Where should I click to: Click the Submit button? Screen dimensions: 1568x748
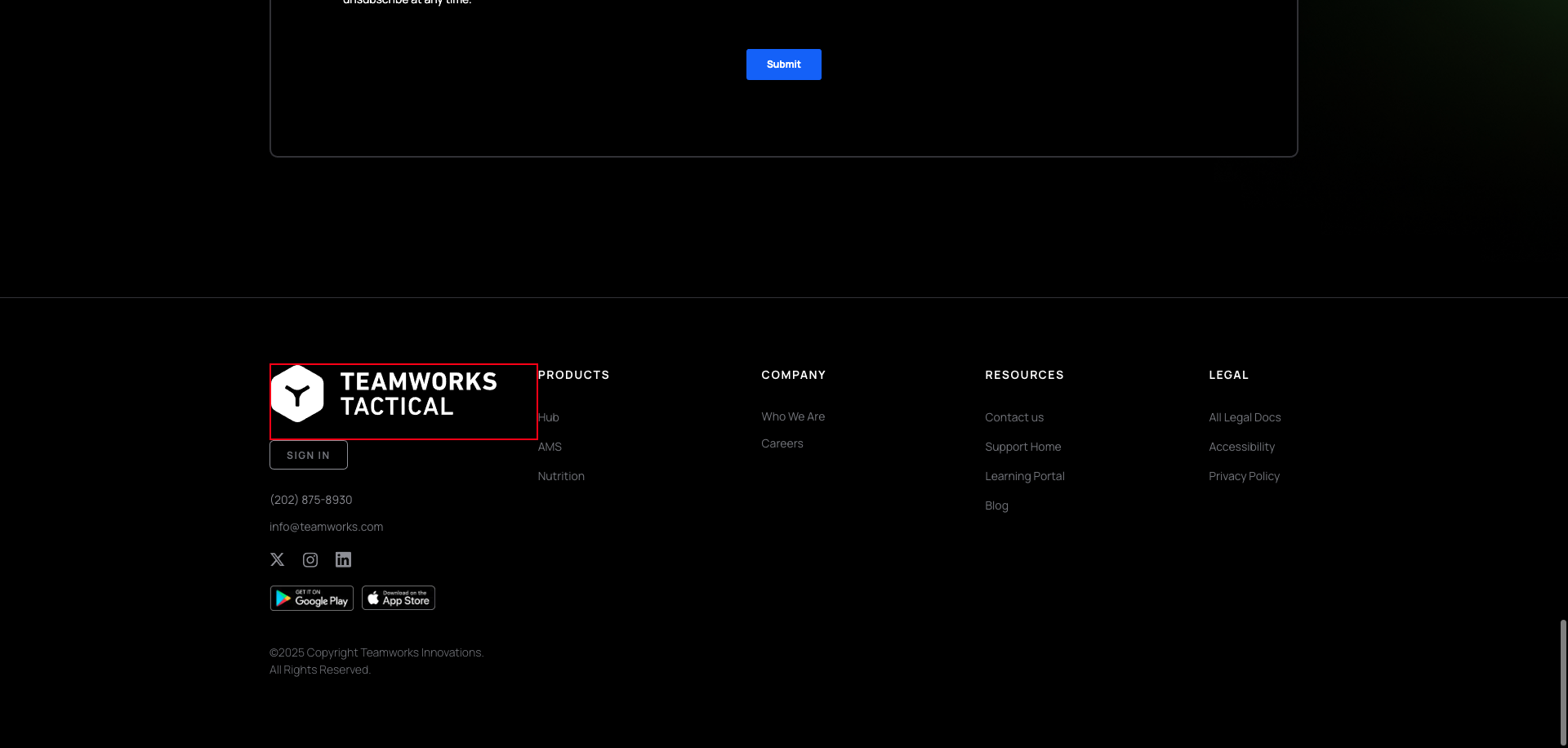click(x=783, y=64)
